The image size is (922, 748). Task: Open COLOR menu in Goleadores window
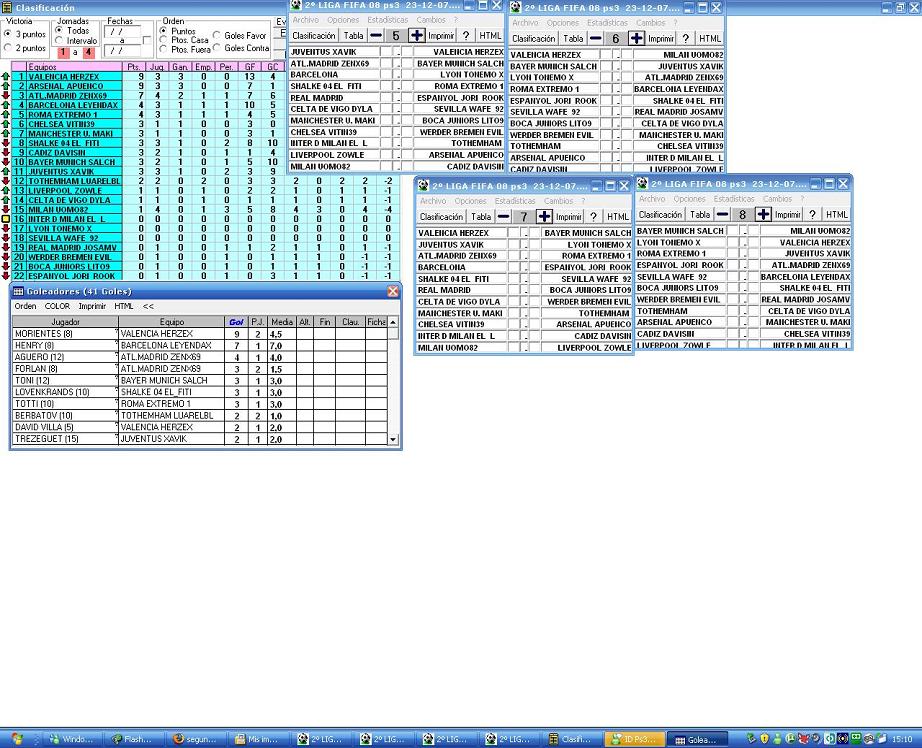(x=57, y=306)
